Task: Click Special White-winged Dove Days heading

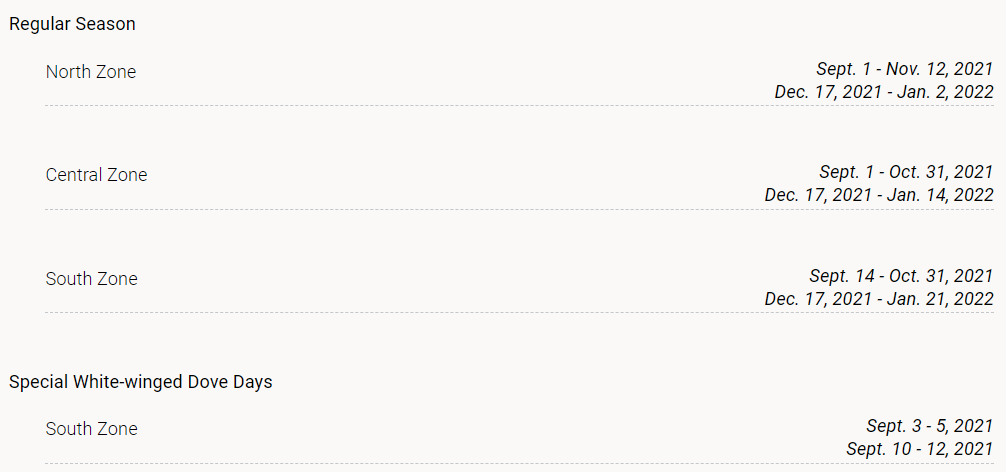Action: [141, 382]
